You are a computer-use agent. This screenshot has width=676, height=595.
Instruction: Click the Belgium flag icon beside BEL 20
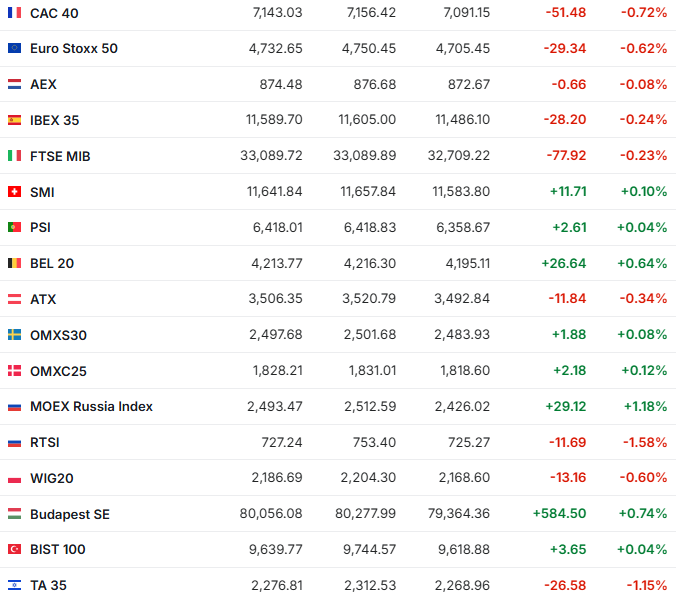click(x=14, y=263)
